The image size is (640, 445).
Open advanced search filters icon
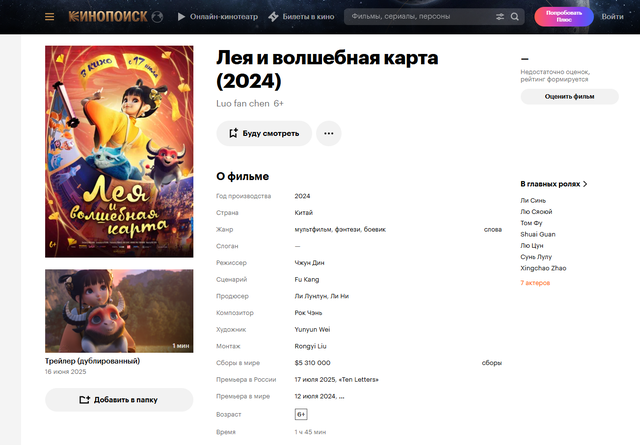[500, 17]
